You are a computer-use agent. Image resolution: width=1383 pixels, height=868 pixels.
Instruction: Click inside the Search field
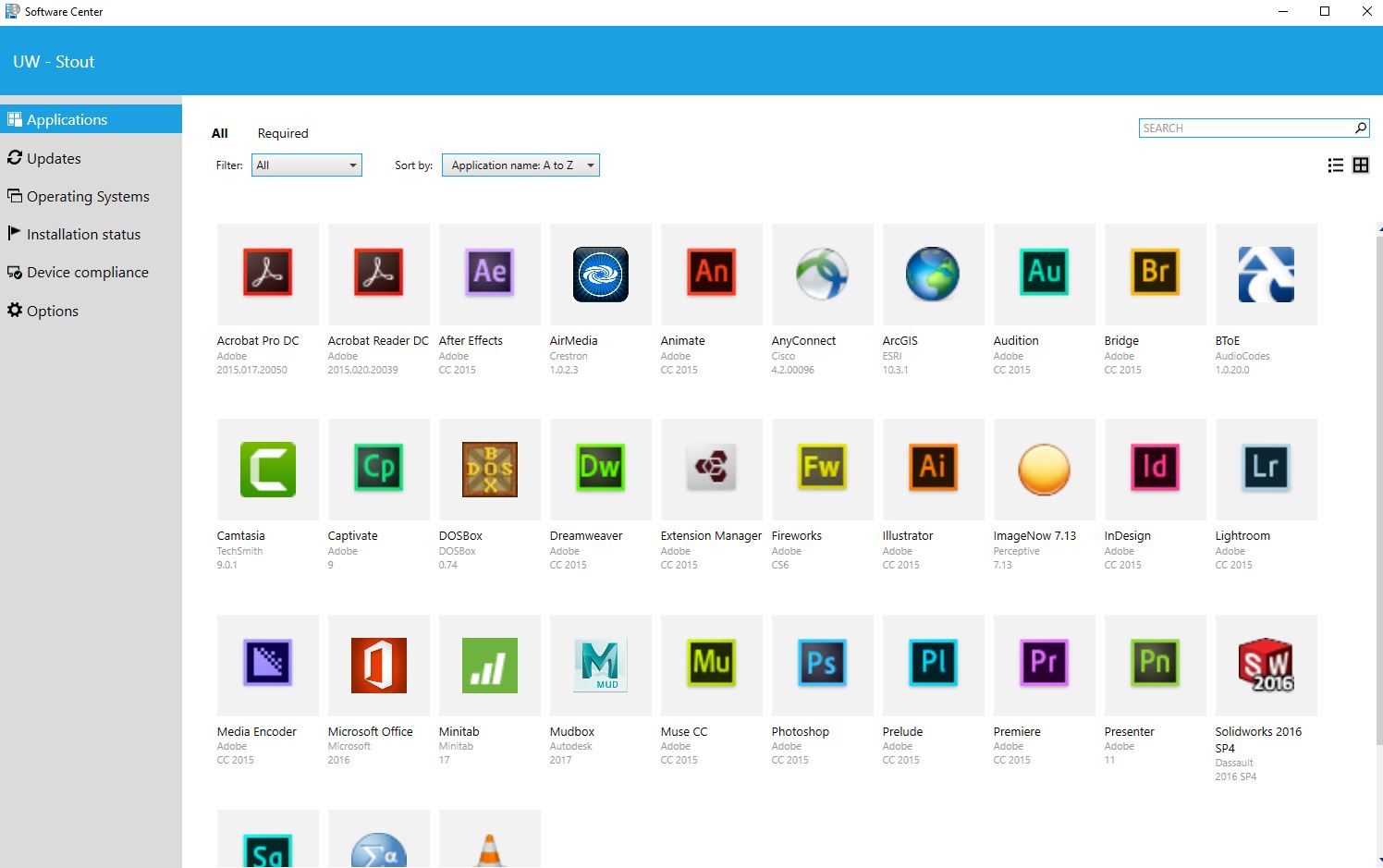[1246, 128]
